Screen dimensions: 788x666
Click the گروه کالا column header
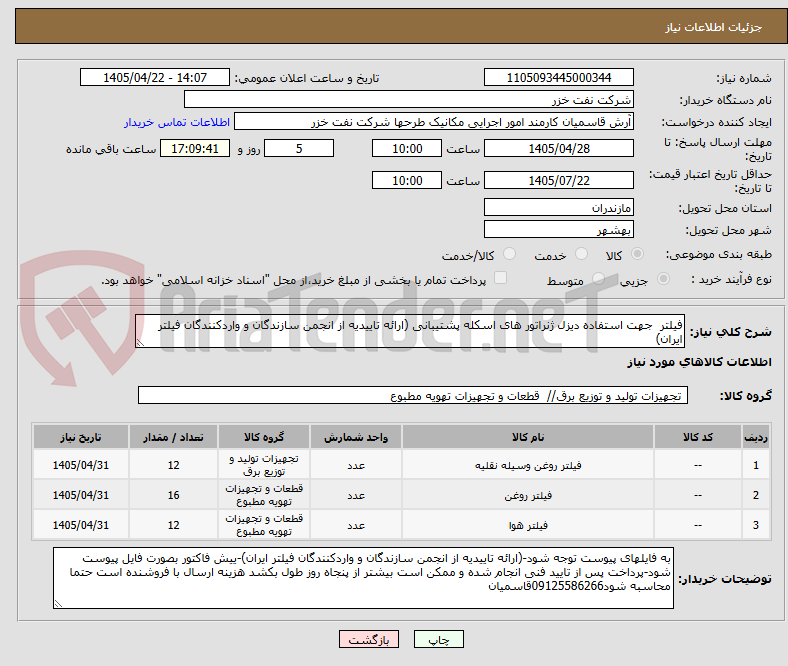point(264,437)
